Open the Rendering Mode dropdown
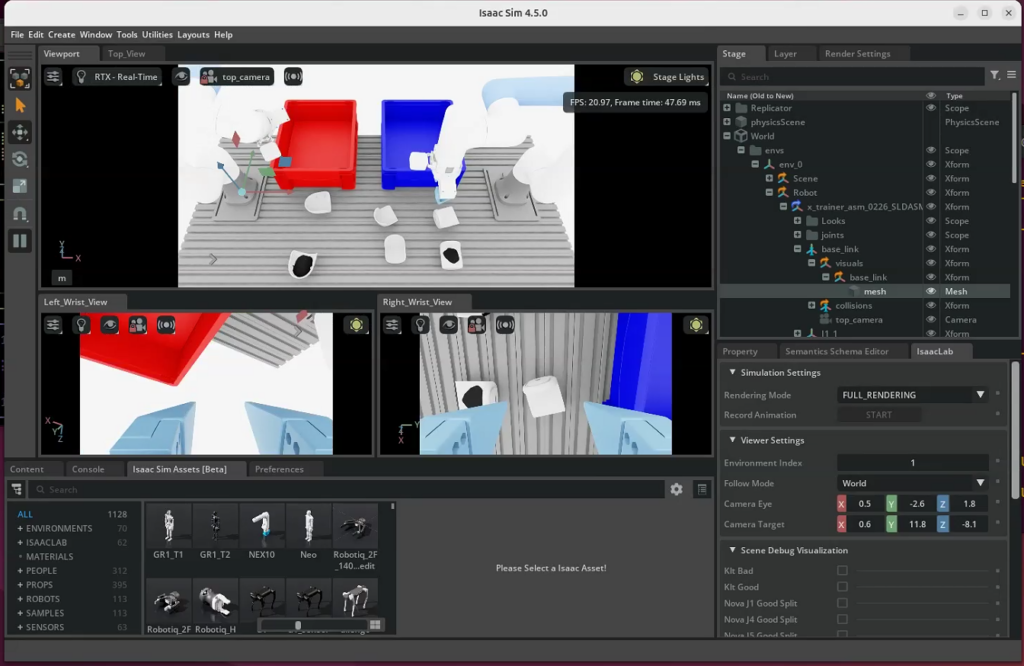The height and width of the screenshot is (666, 1024). click(x=912, y=395)
